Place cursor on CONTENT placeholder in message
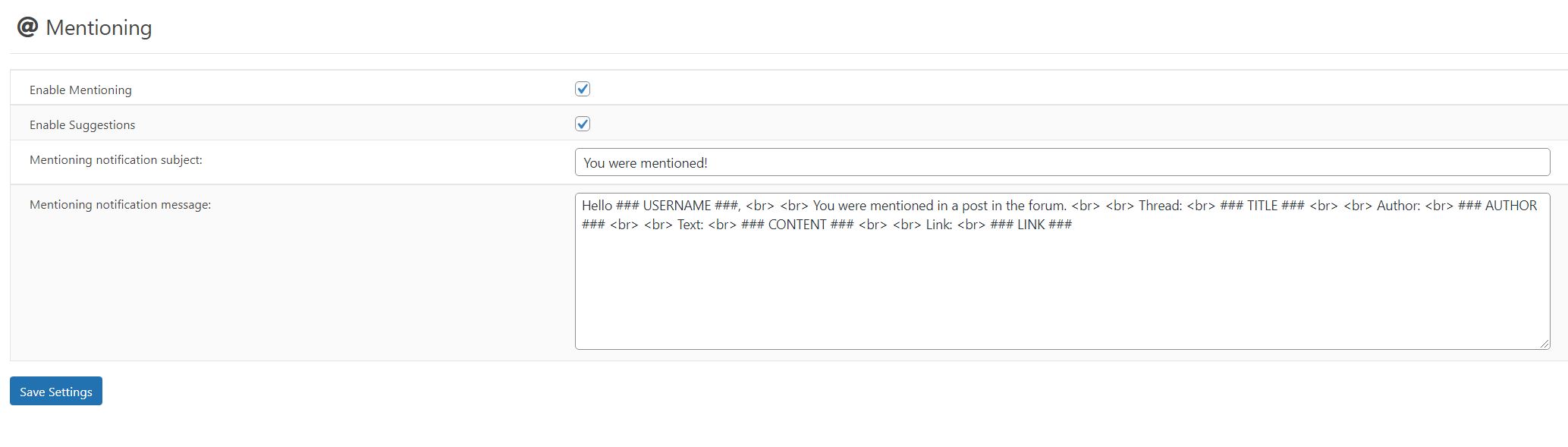This screenshot has width=1568, height=447. click(x=797, y=225)
